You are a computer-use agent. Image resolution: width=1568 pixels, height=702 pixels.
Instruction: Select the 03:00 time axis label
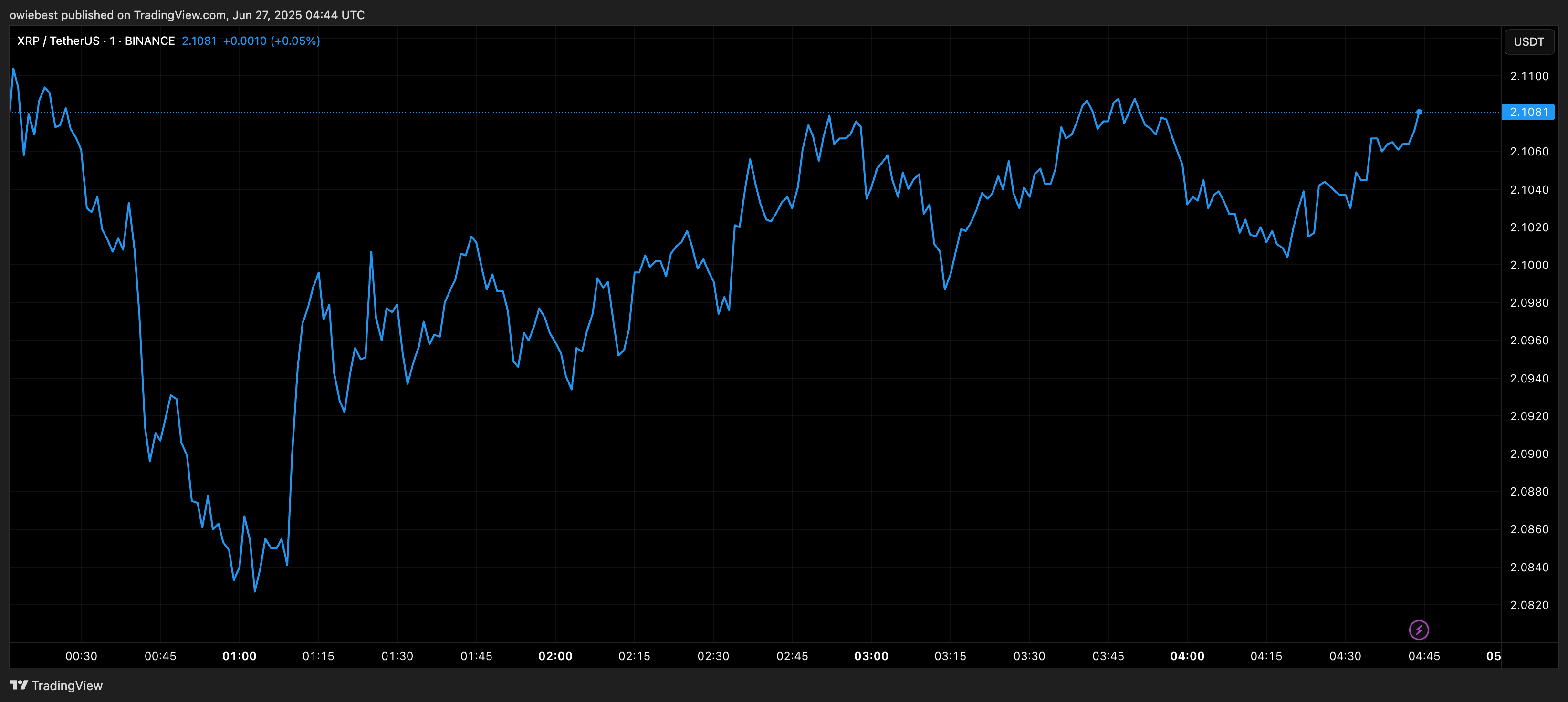coord(871,656)
